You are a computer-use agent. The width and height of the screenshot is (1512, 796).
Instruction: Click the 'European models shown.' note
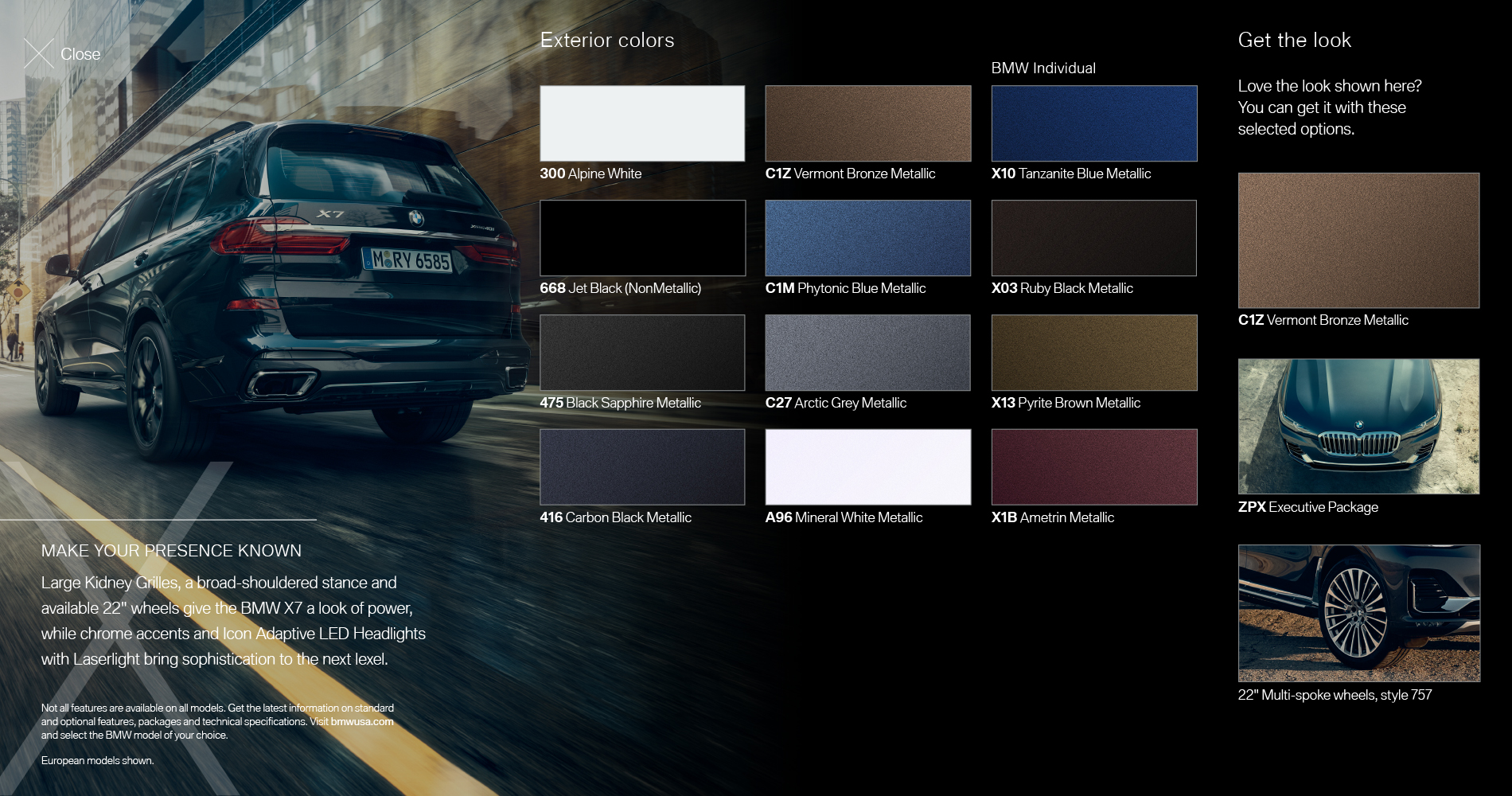98,760
